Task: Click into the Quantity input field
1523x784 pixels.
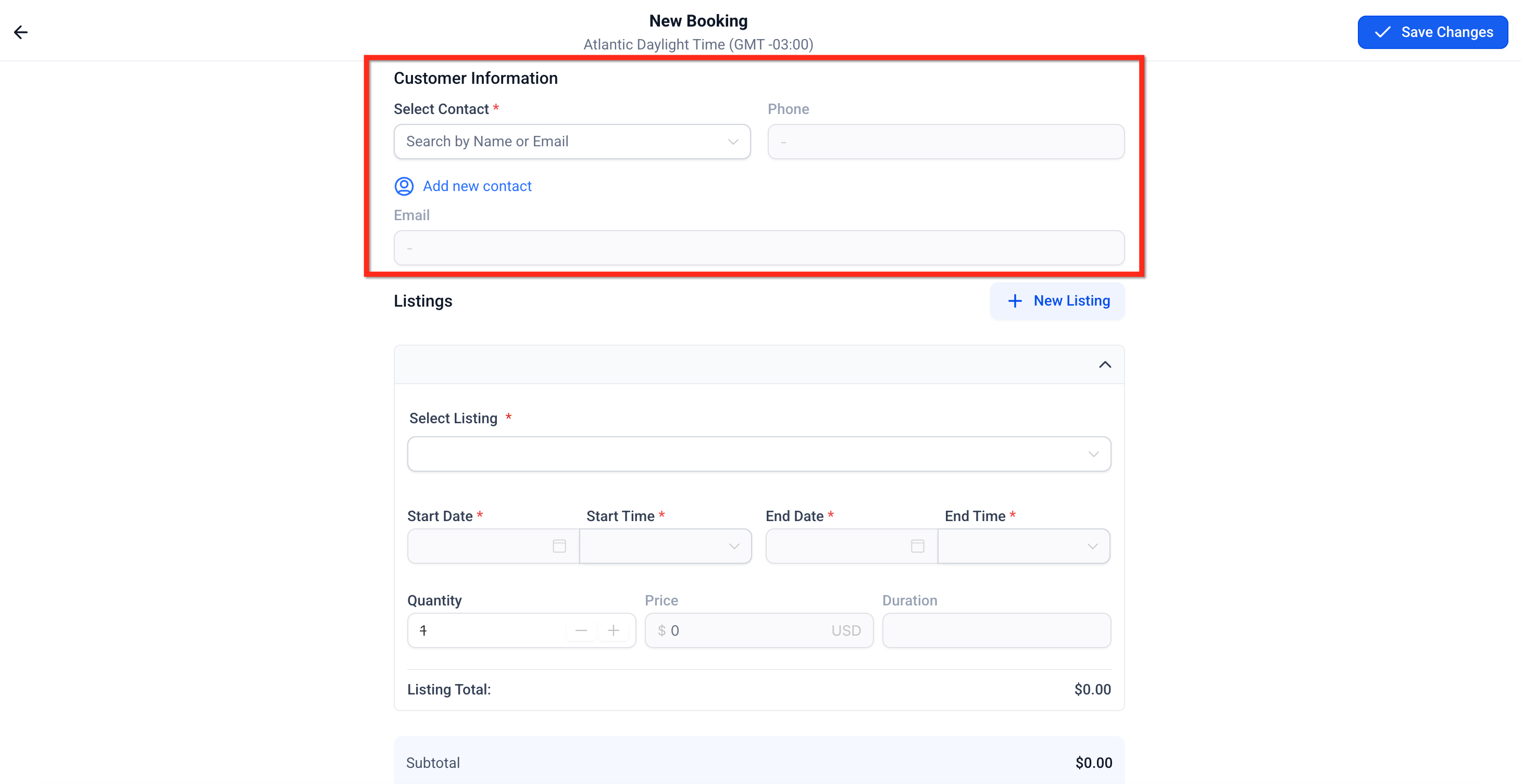Action: (x=485, y=630)
